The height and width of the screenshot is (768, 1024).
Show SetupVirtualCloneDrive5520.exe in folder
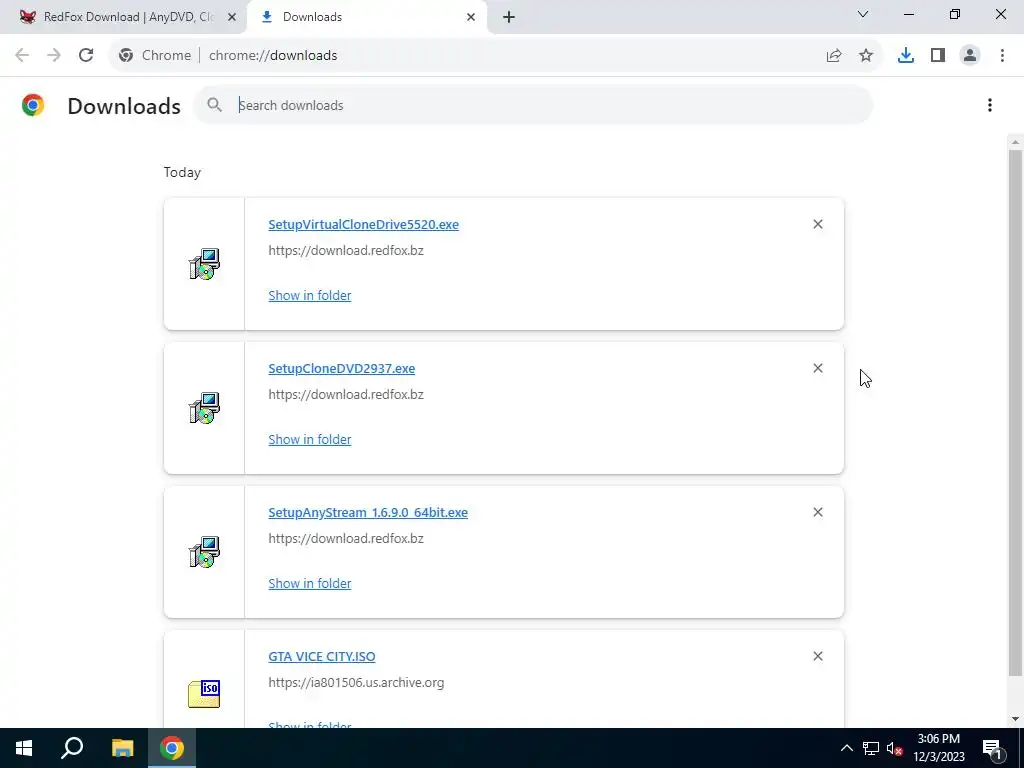tap(310, 295)
